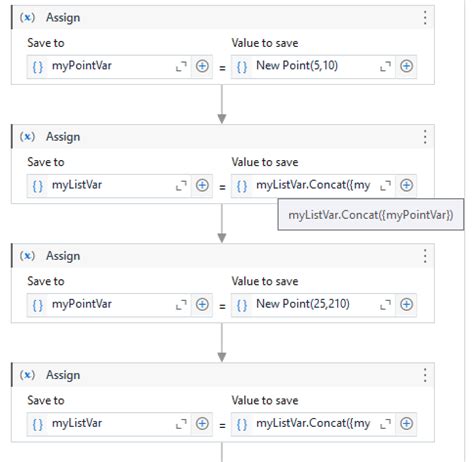Open options menu of first Assign activity
This screenshot has width=474, height=462.
click(x=425, y=18)
